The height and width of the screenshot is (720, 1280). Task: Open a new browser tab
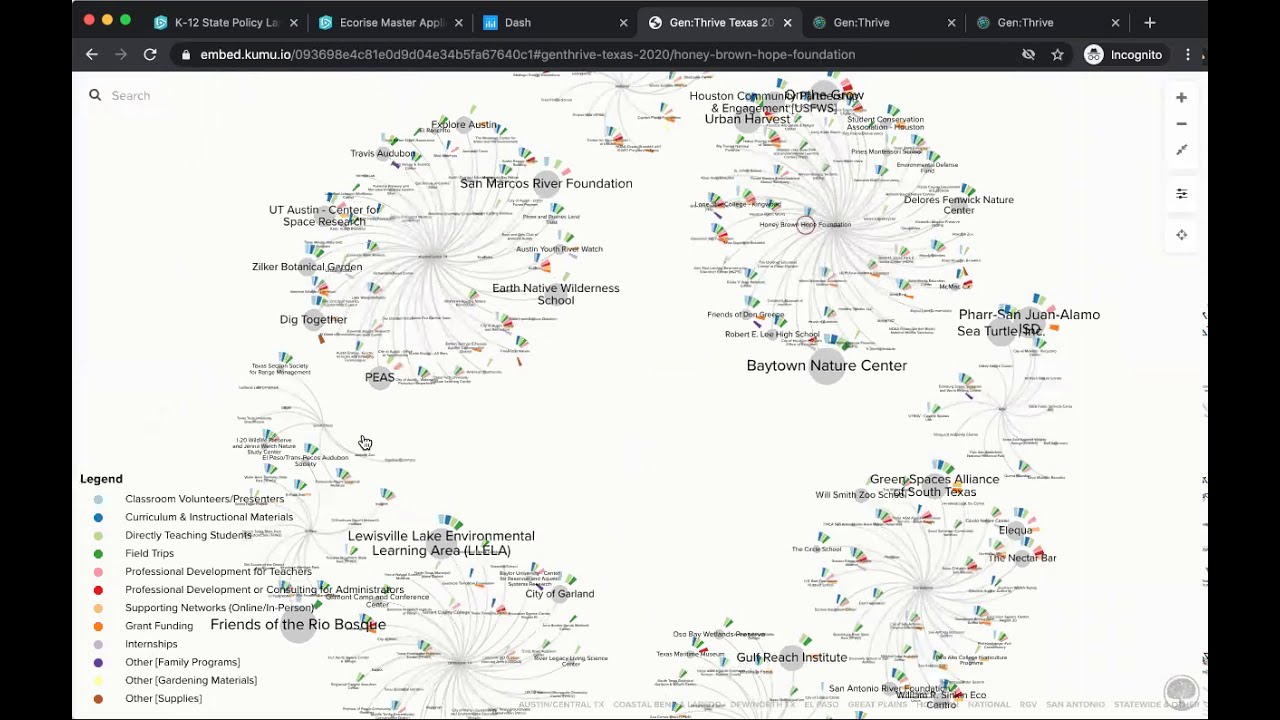[x=1150, y=22]
